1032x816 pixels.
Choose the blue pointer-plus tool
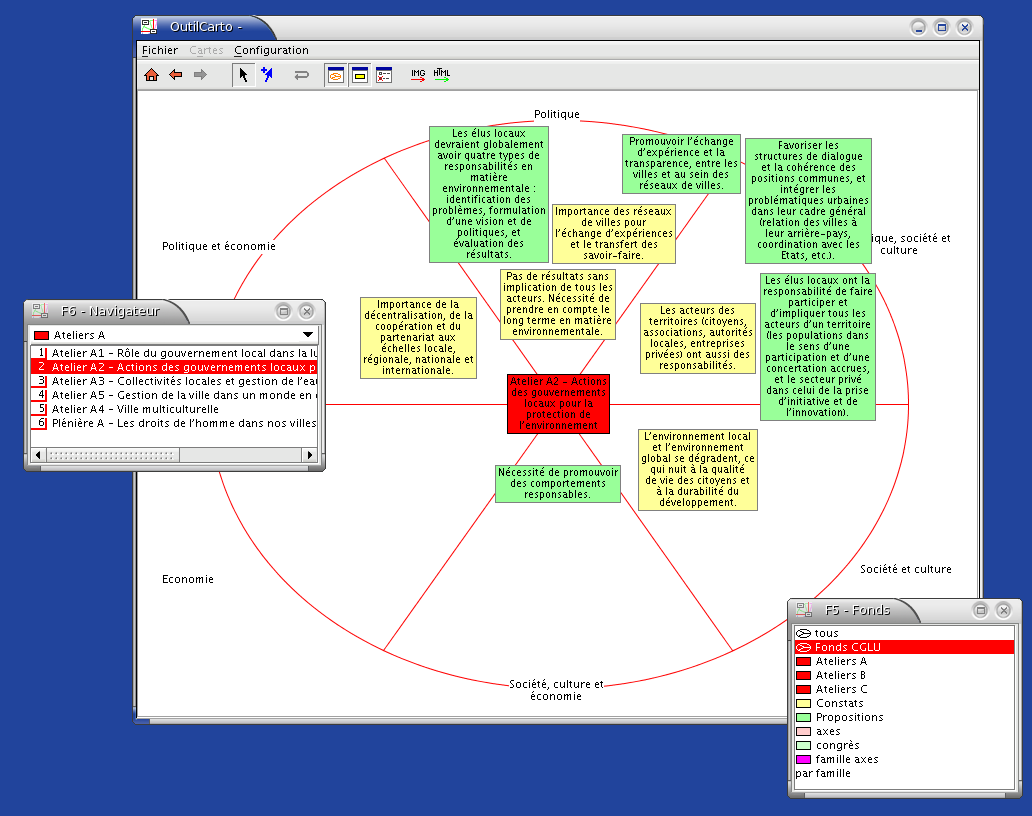point(267,75)
